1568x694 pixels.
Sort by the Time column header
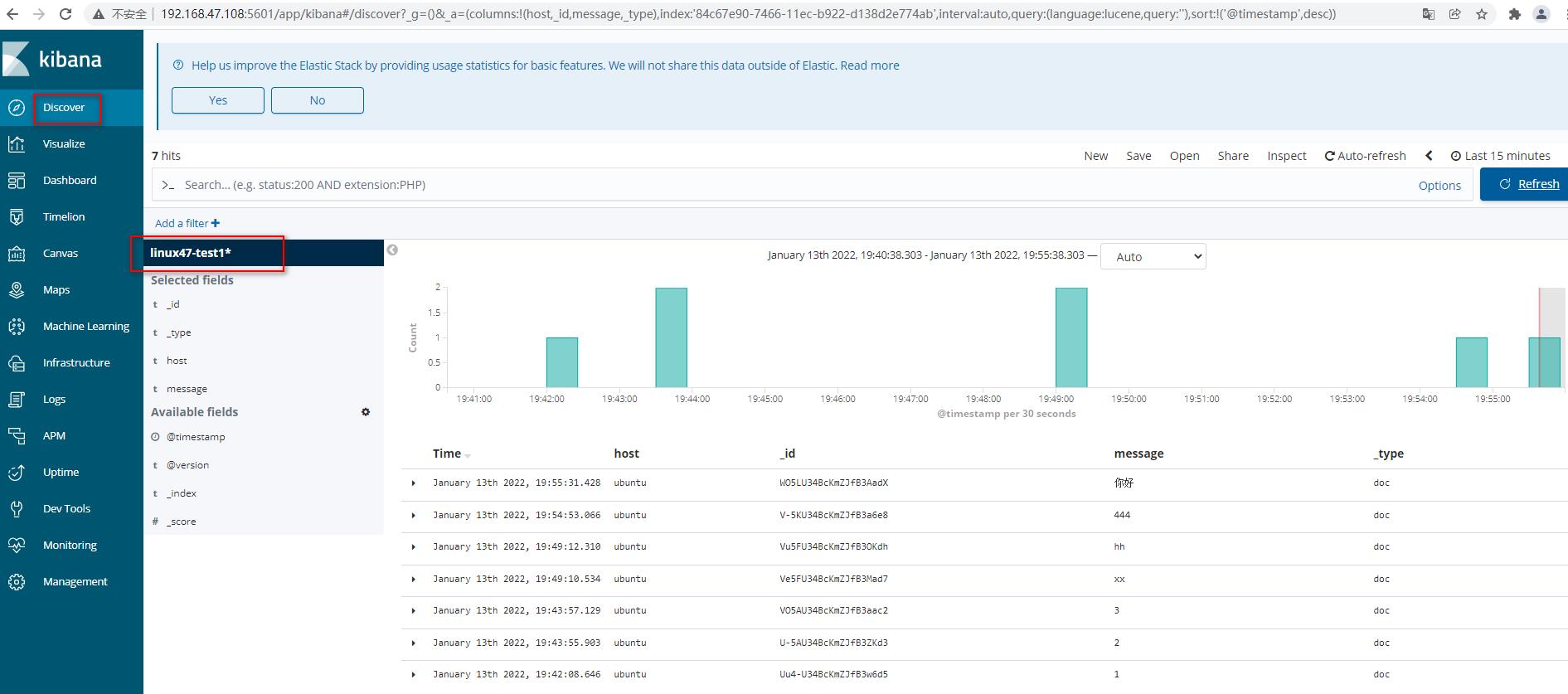tap(447, 454)
